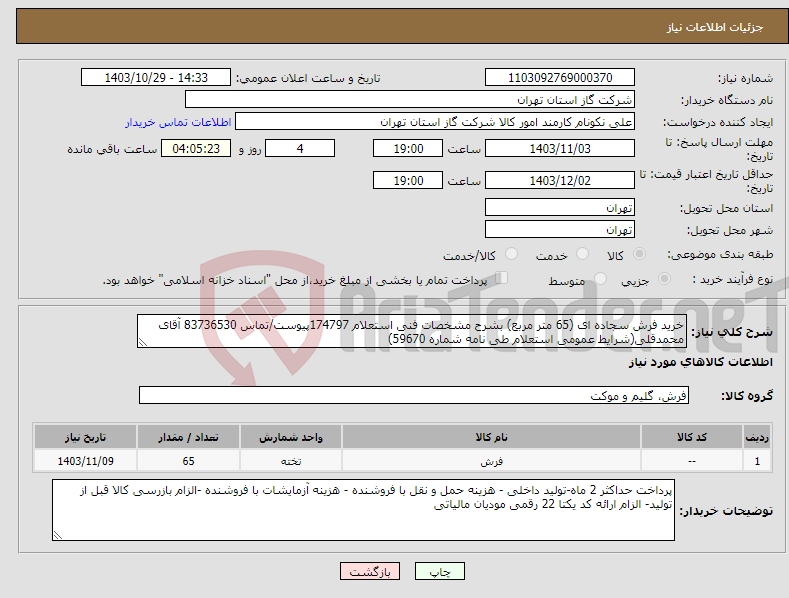This screenshot has width=789, height=598.
Task: Click the price validity date 1403/12/02 field
Action: point(560,180)
